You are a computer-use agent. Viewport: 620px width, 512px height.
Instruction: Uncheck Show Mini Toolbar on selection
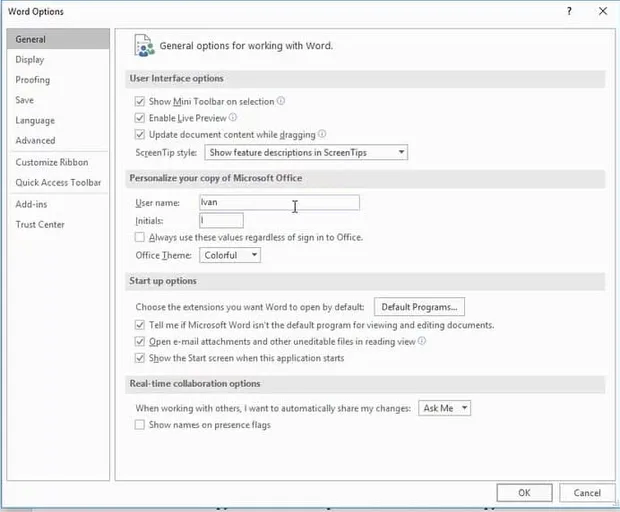tap(140, 101)
